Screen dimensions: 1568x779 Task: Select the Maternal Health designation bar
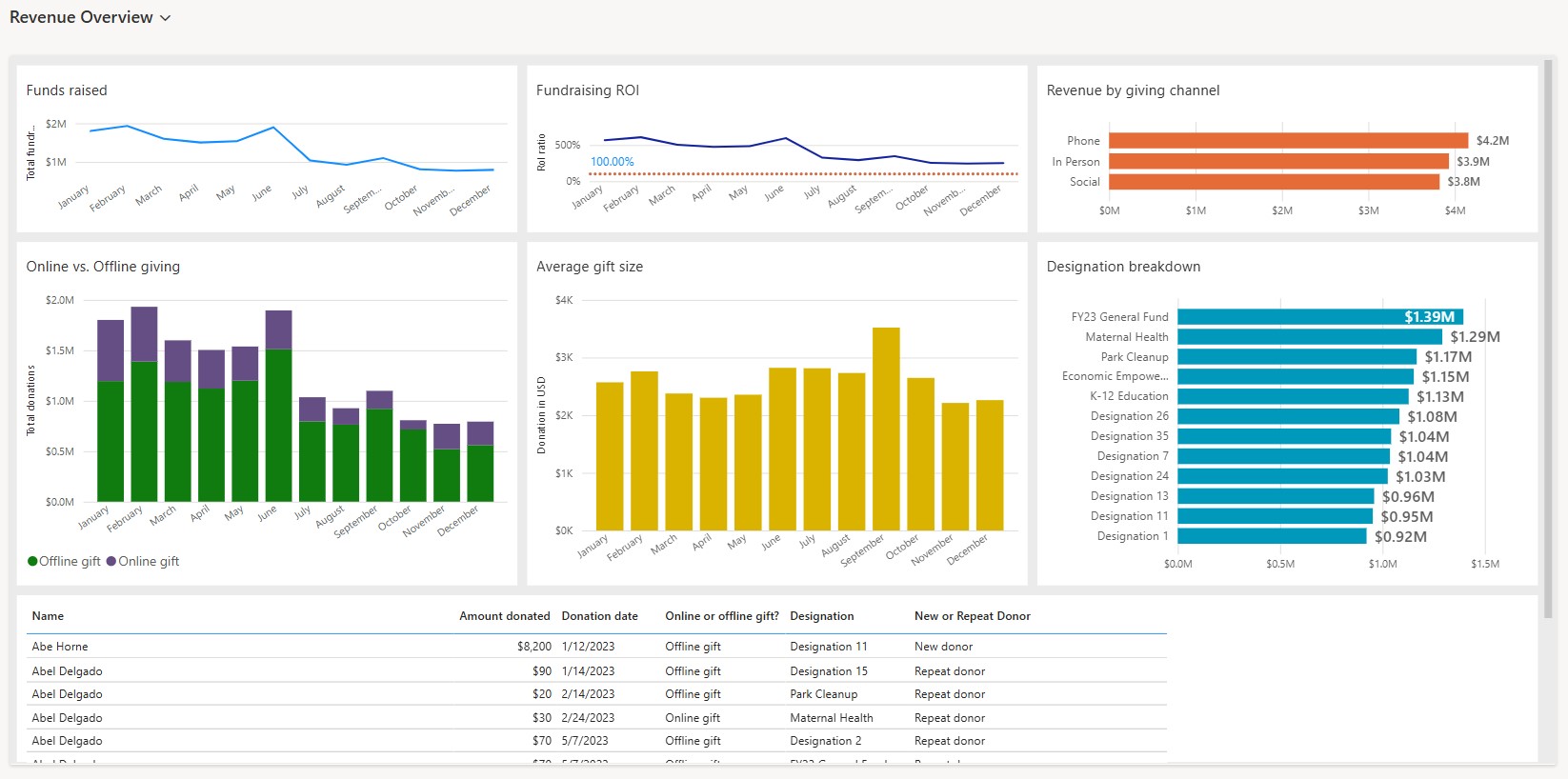click(x=1309, y=337)
